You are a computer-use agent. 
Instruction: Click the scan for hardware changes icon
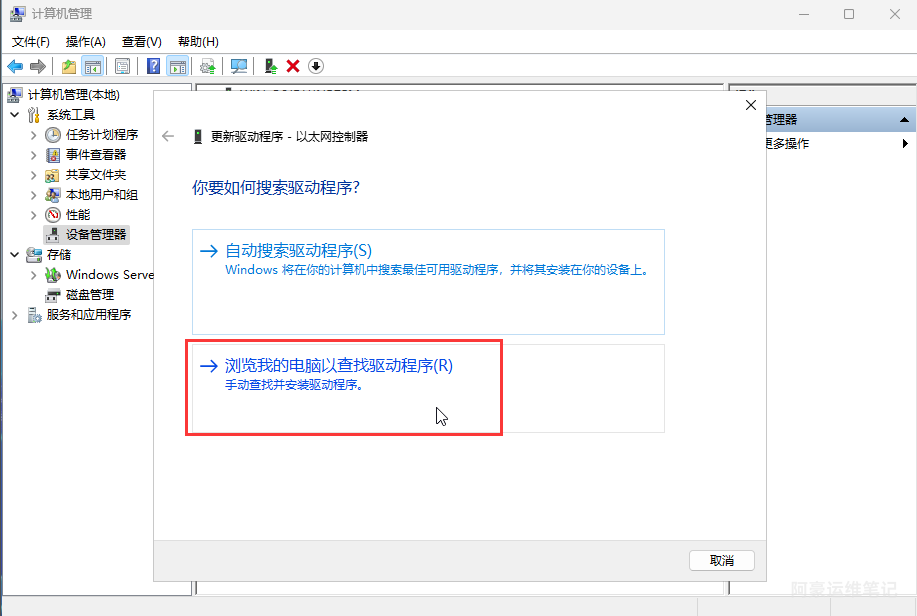tap(239, 66)
